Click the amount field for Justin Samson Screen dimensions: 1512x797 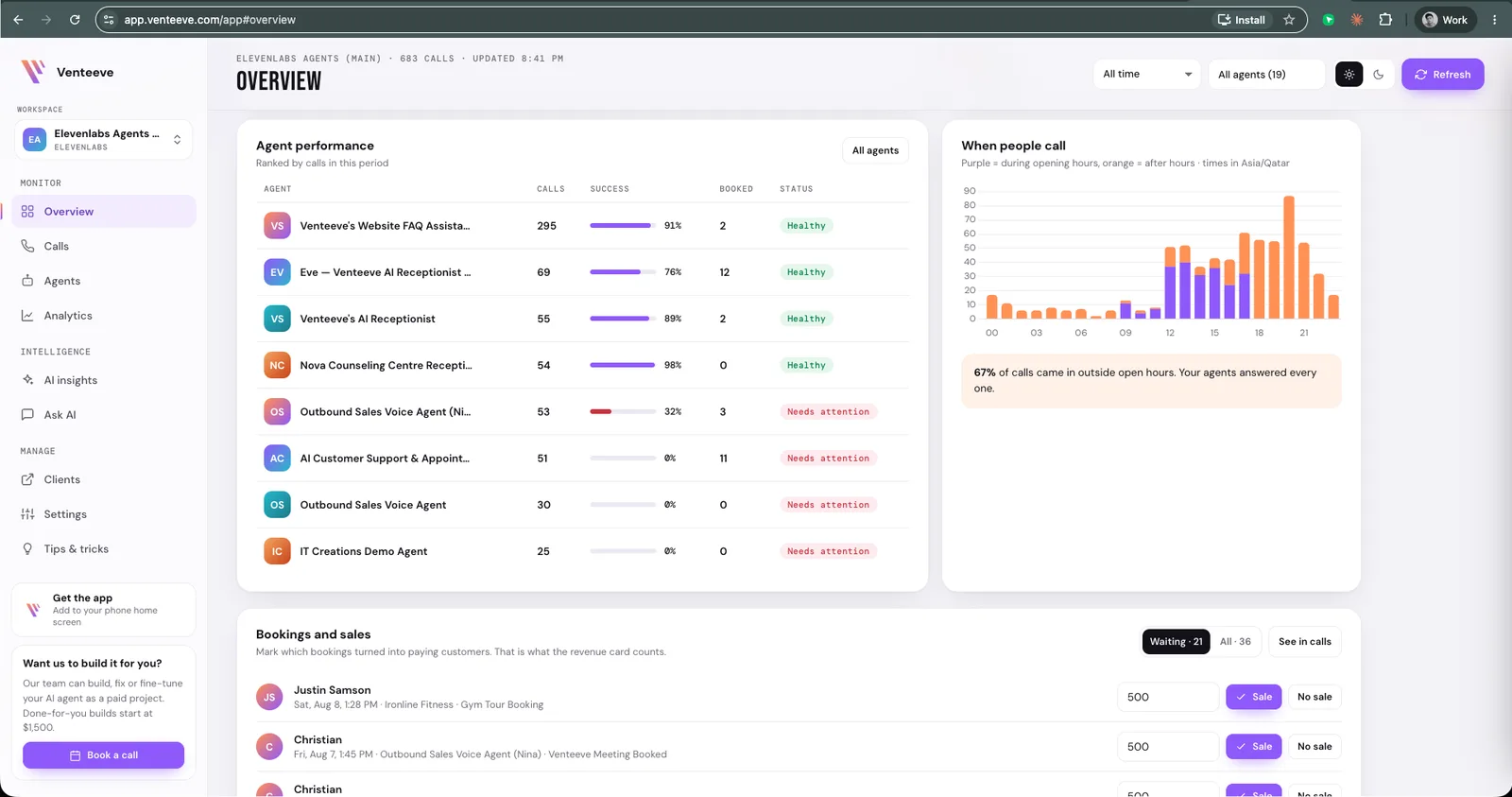point(1168,697)
